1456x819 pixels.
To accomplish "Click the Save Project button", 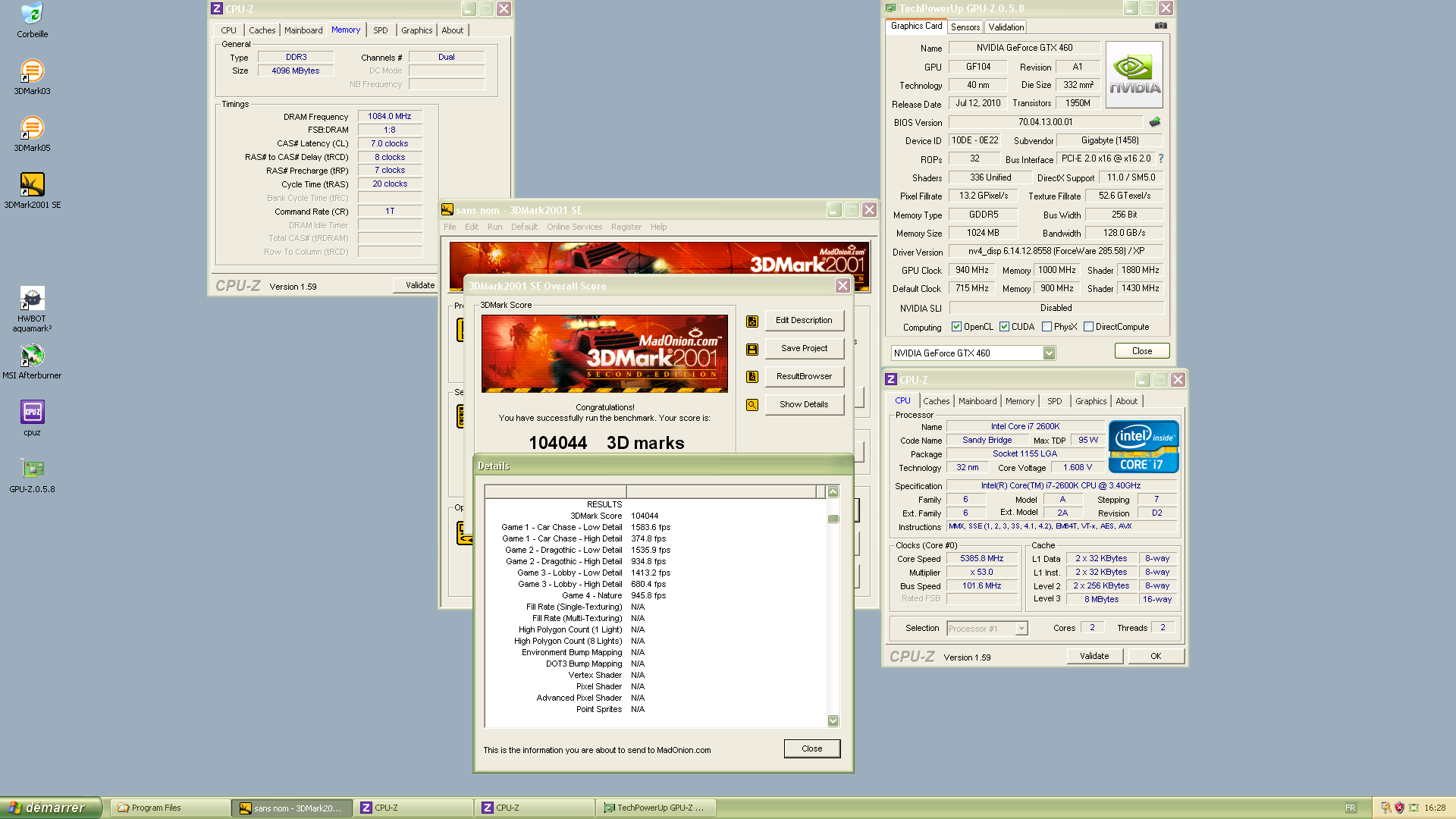I will (x=804, y=348).
